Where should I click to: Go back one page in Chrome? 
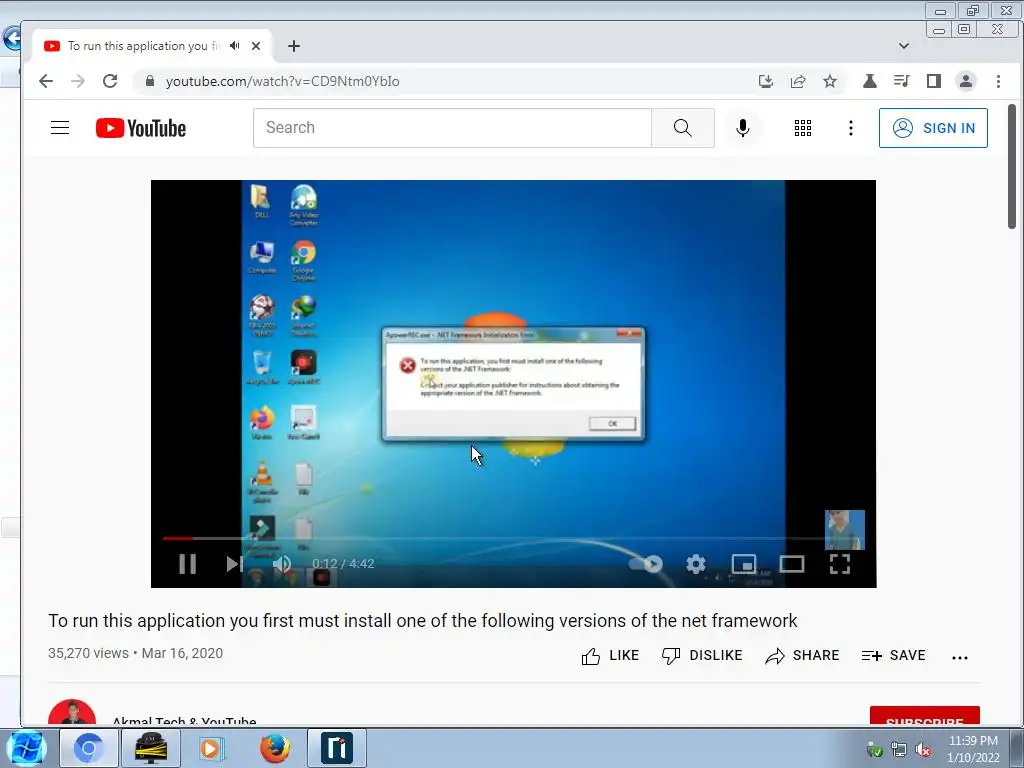(46, 81)
